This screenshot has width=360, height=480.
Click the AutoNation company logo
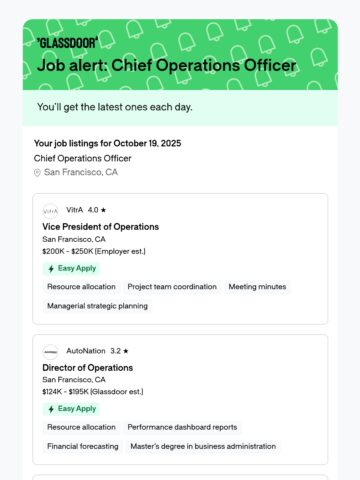click(50, 352)
